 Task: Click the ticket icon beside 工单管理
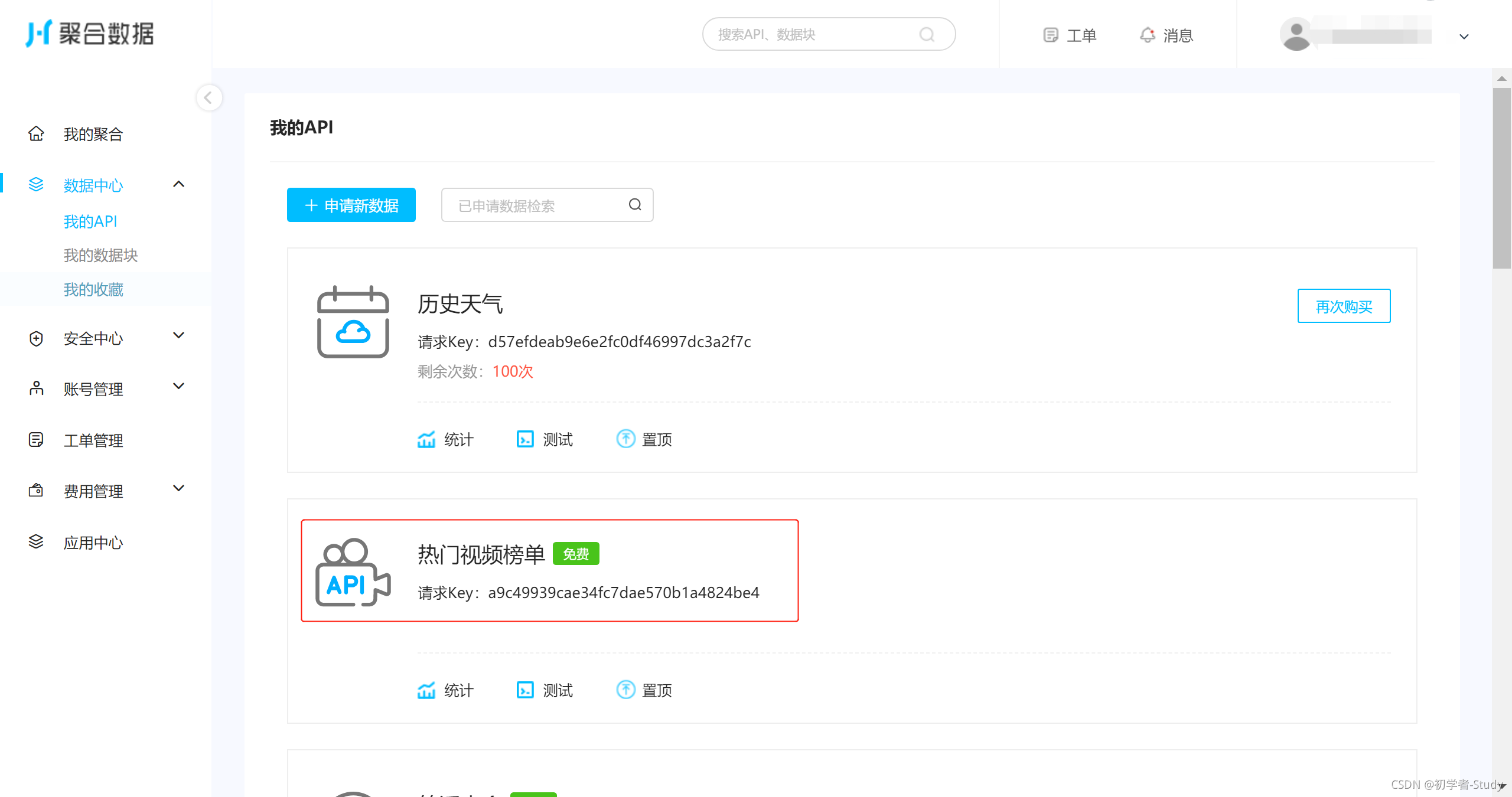pos(36,440)
